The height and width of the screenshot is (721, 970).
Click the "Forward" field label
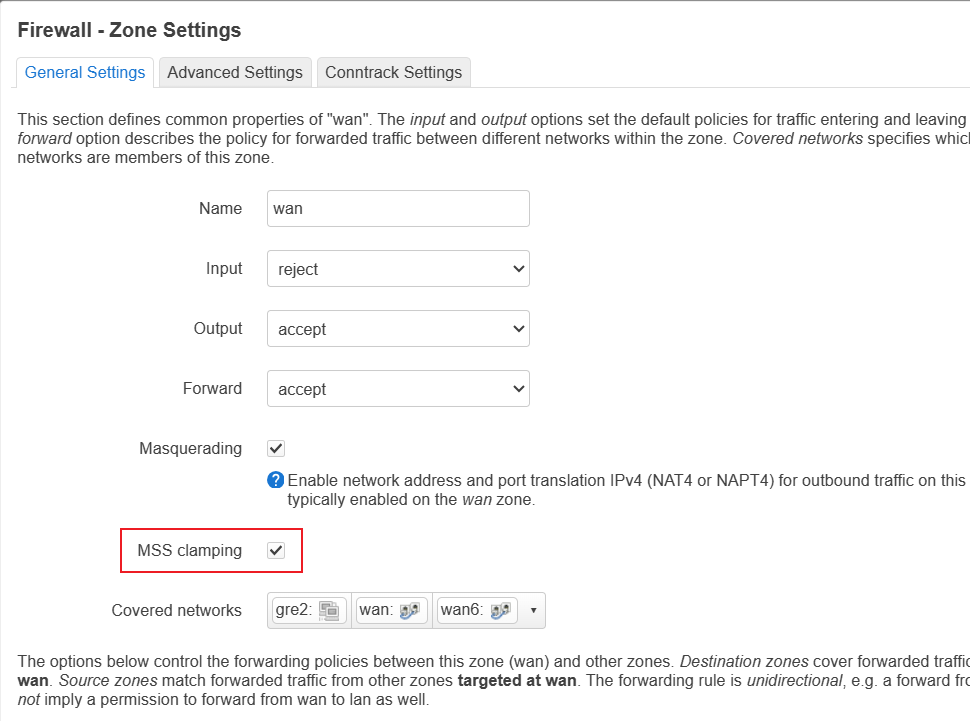(212, 389)
